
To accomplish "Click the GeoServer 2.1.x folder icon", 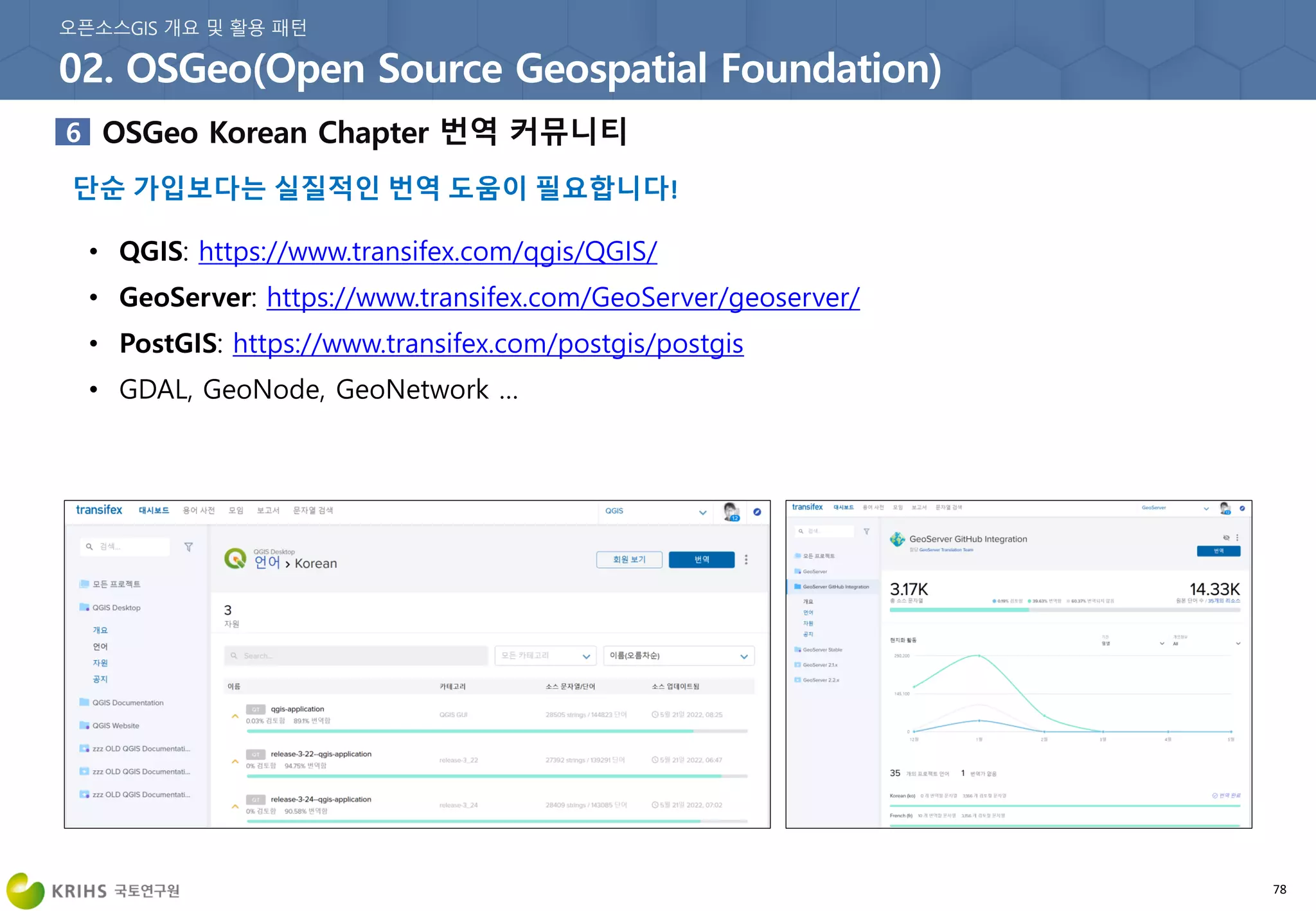I will 797,665.
